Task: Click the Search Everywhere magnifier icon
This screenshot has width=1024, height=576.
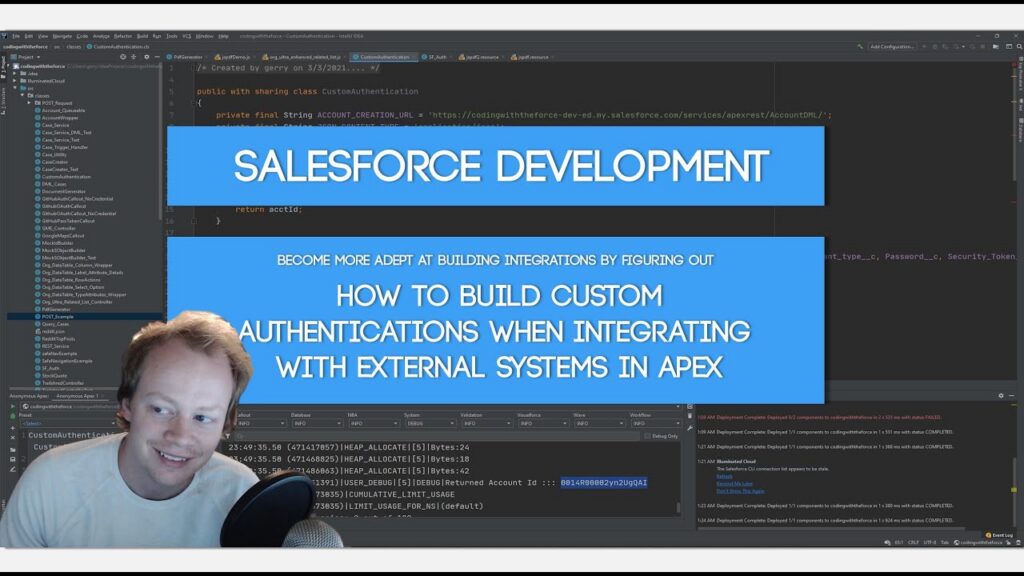Action: click(1019, 47)
